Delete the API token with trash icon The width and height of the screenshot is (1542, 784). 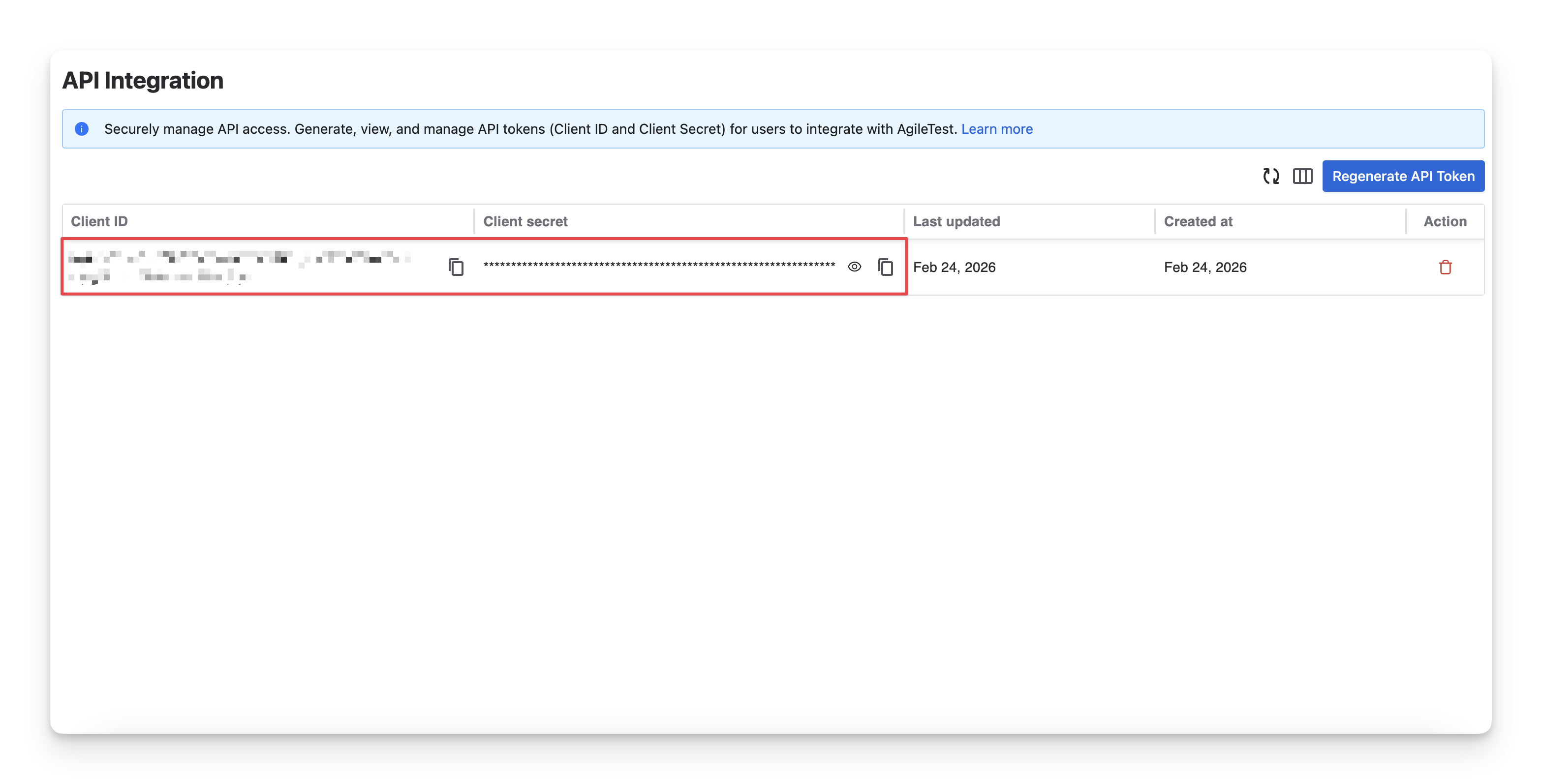(x=1445, y=267)
